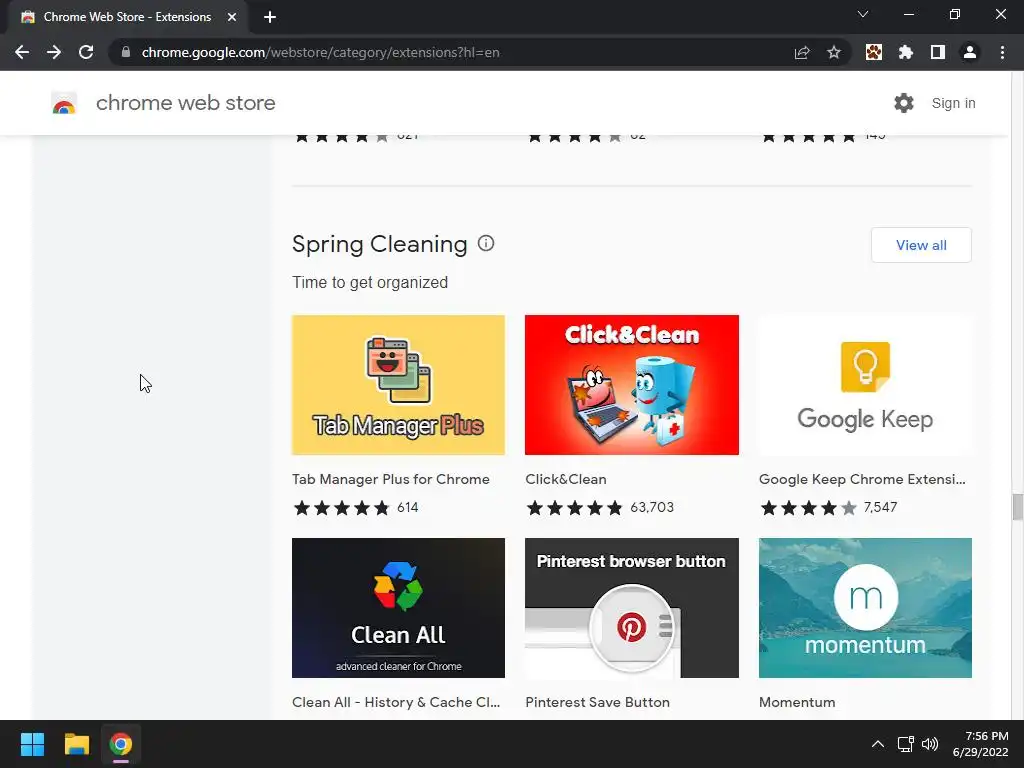This screenshot has width=1024, height=768.
Task: Click the Sign in link
Action: pos(953,103)
